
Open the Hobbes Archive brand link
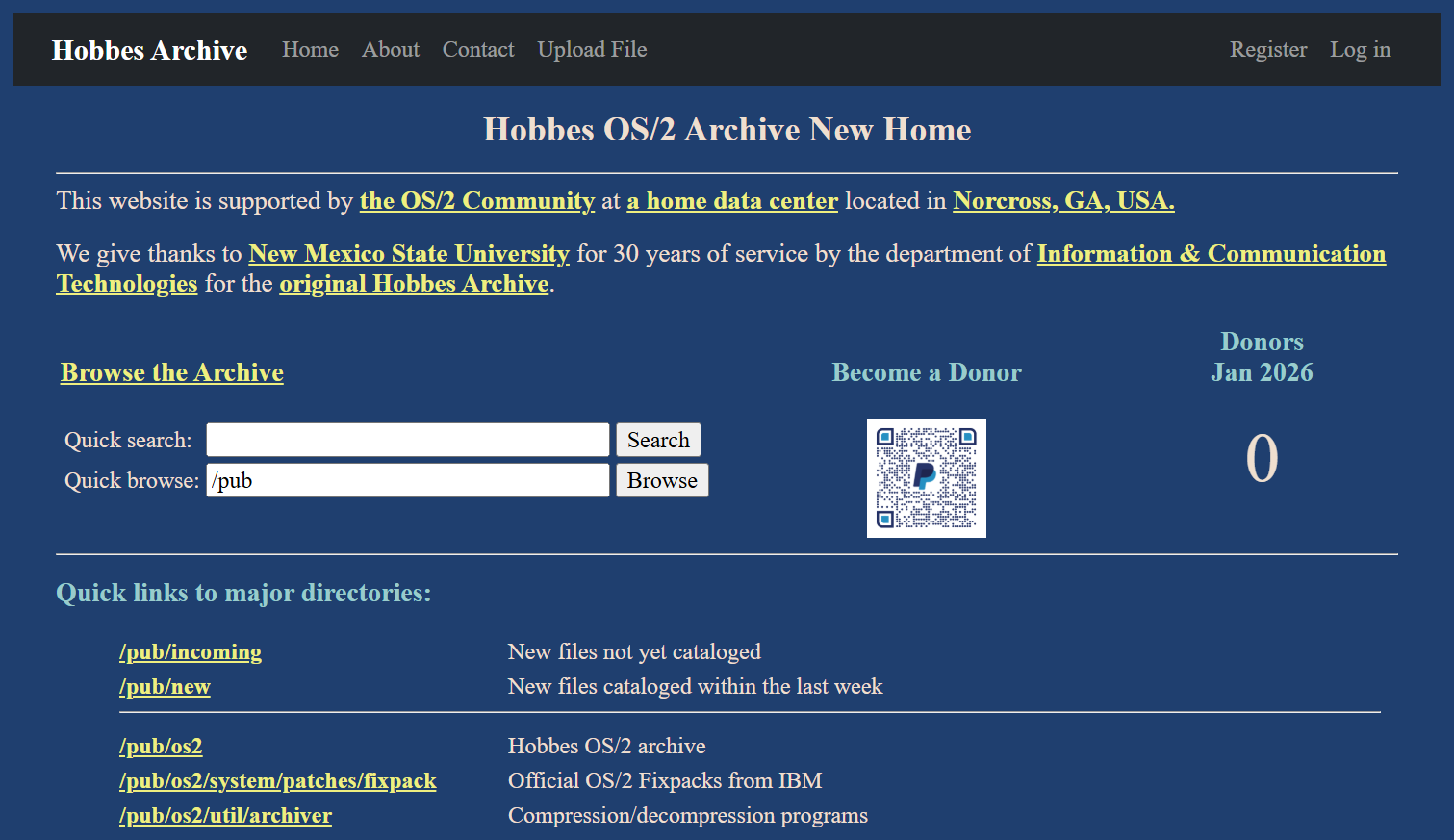coord(149,50)
